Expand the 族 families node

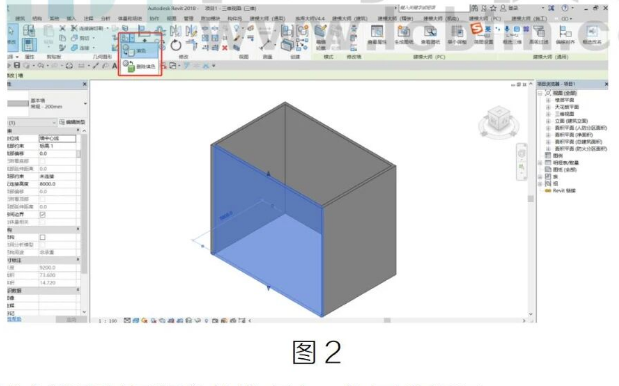tap(540, 177)
